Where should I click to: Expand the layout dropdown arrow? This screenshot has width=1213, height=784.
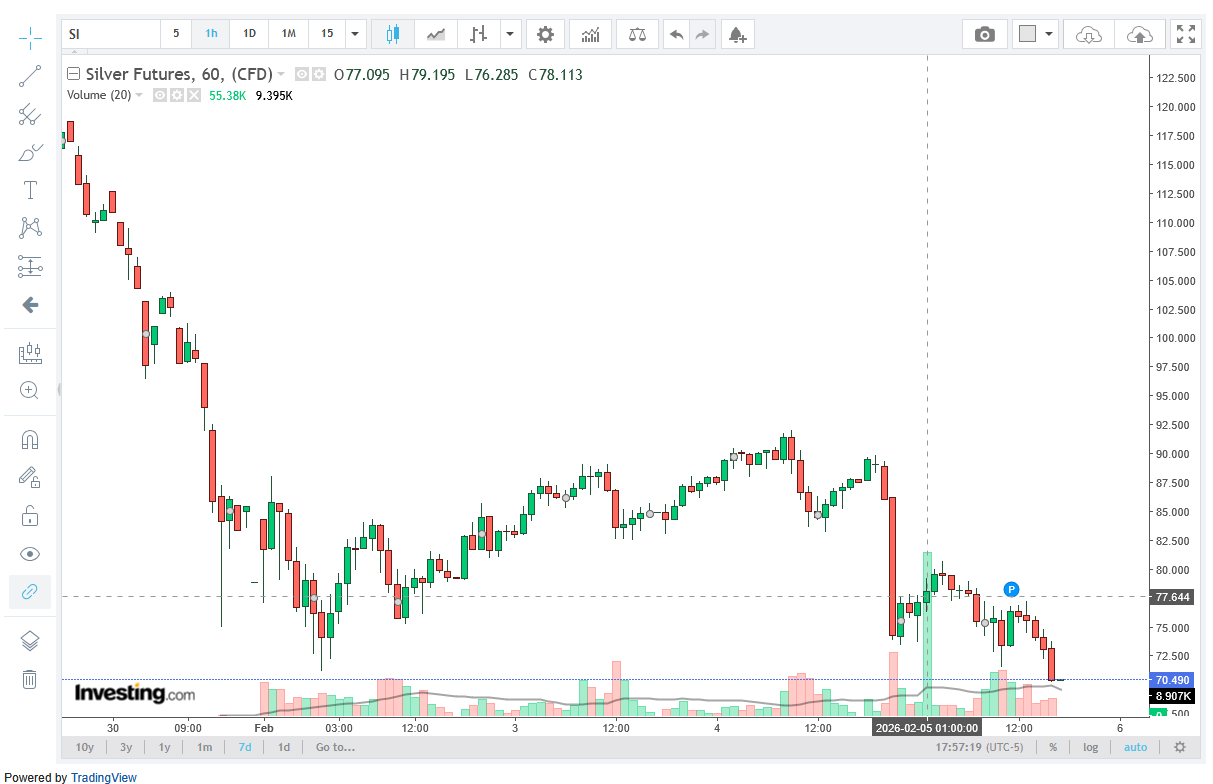1048,34
